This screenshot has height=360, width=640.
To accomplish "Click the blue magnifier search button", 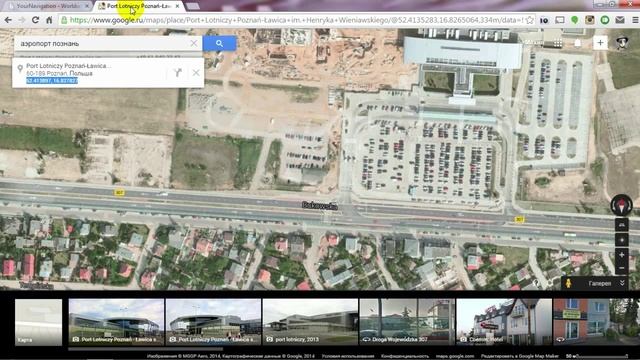I will [219, 43].
